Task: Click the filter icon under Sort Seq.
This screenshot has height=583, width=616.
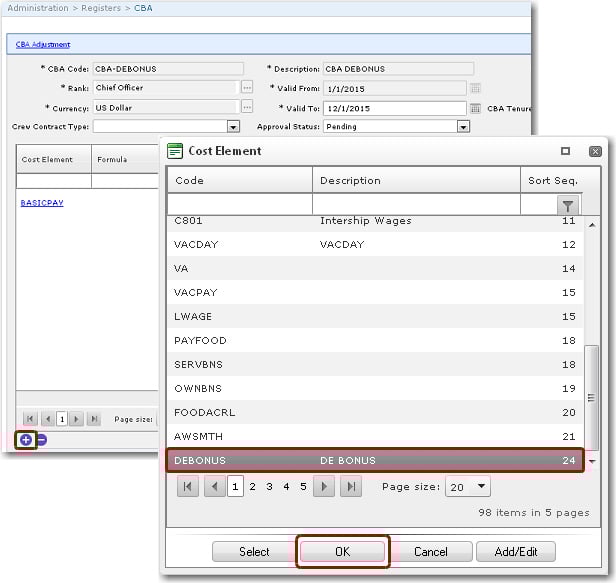Action: [567, 204]
